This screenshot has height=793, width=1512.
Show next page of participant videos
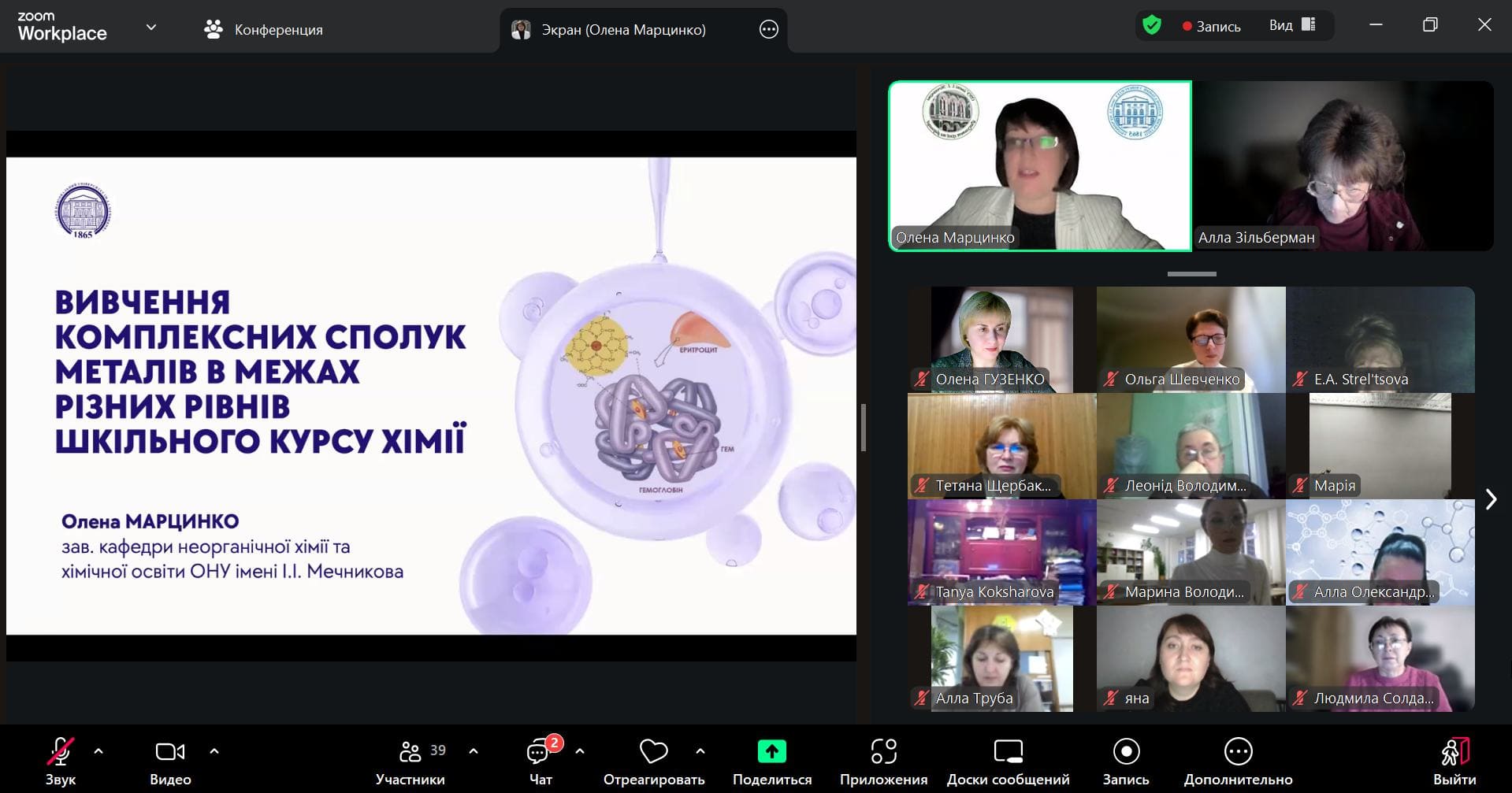tap(1490, 499)
